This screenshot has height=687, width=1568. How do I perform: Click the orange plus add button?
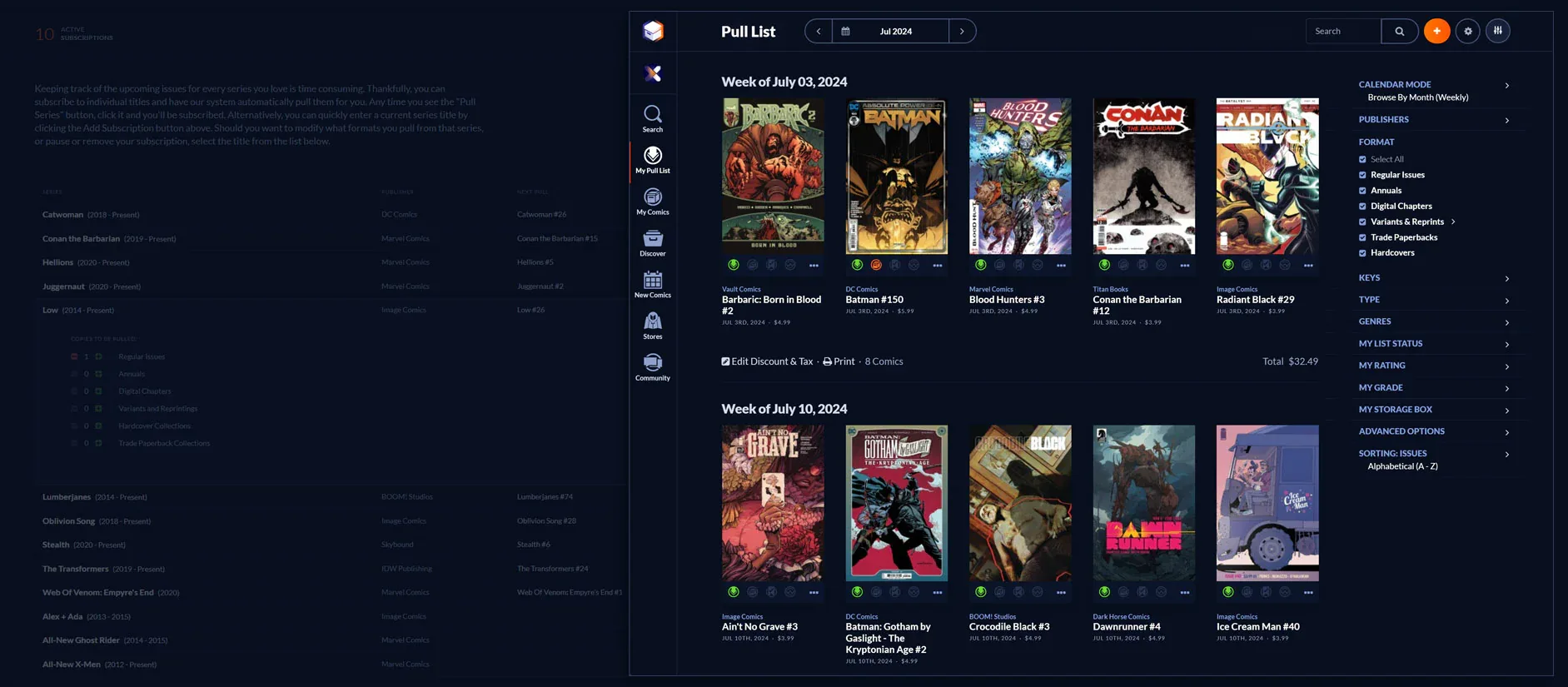point(1436,31)
